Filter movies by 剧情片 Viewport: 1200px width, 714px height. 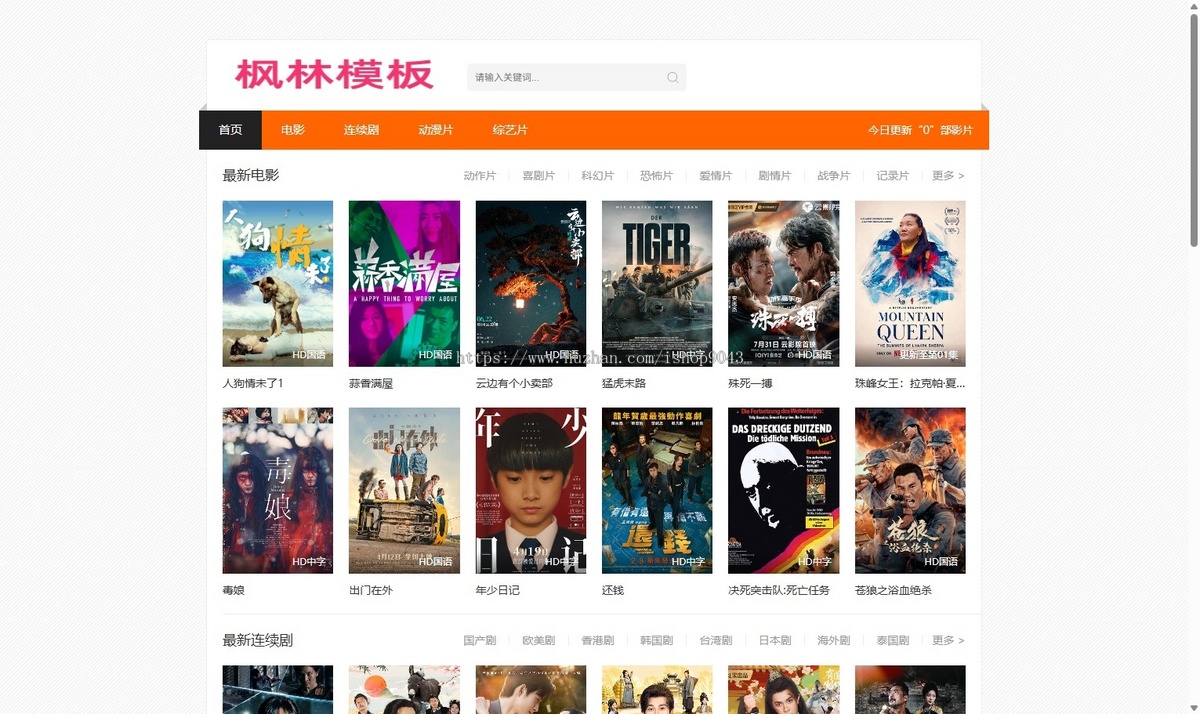[775, 176]
